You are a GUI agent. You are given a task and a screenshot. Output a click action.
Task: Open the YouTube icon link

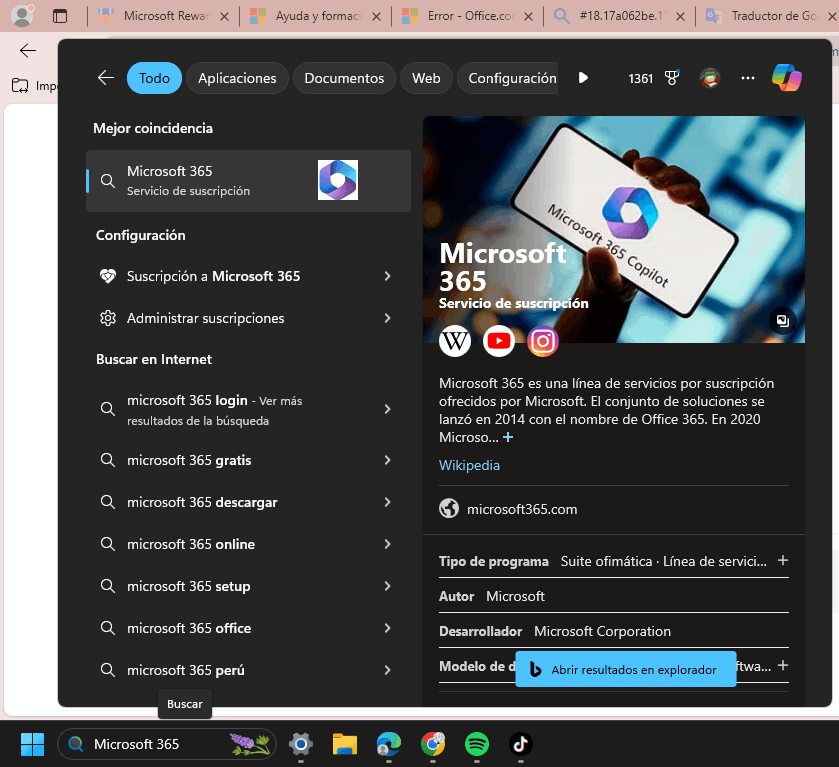[499, 341]
